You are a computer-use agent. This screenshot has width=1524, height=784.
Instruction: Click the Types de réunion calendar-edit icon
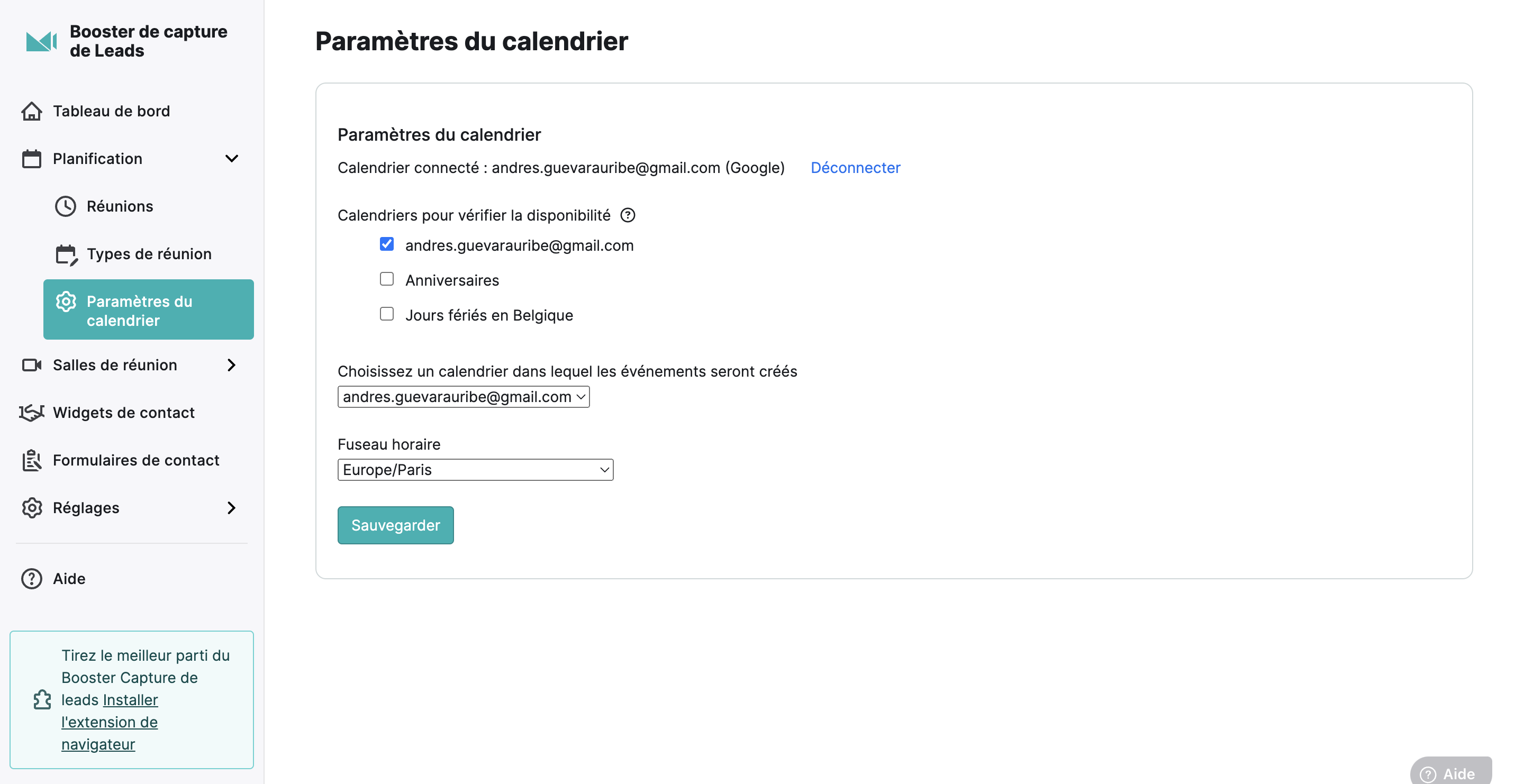point(66,255)
